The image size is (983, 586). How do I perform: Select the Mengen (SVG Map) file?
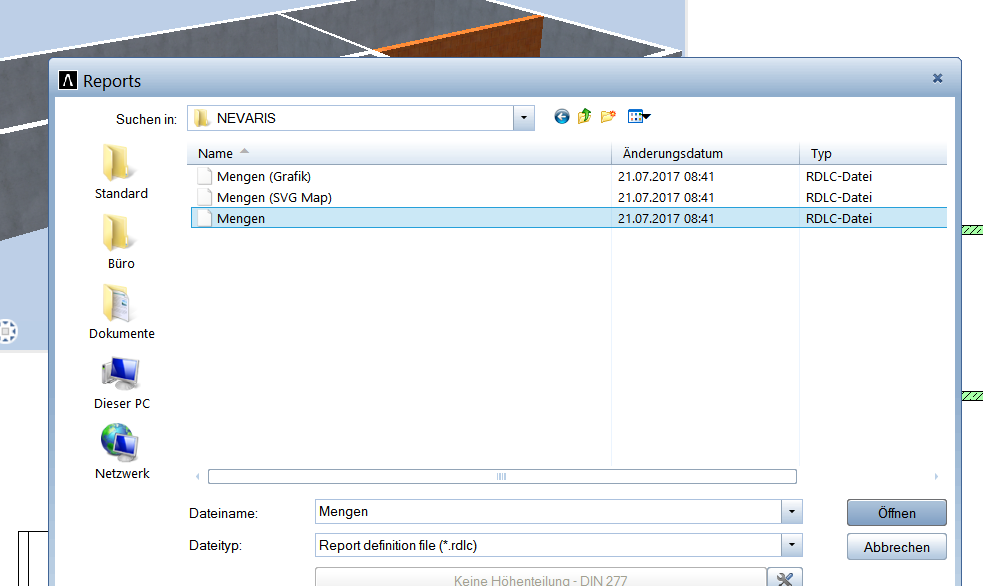coord(274,198)
